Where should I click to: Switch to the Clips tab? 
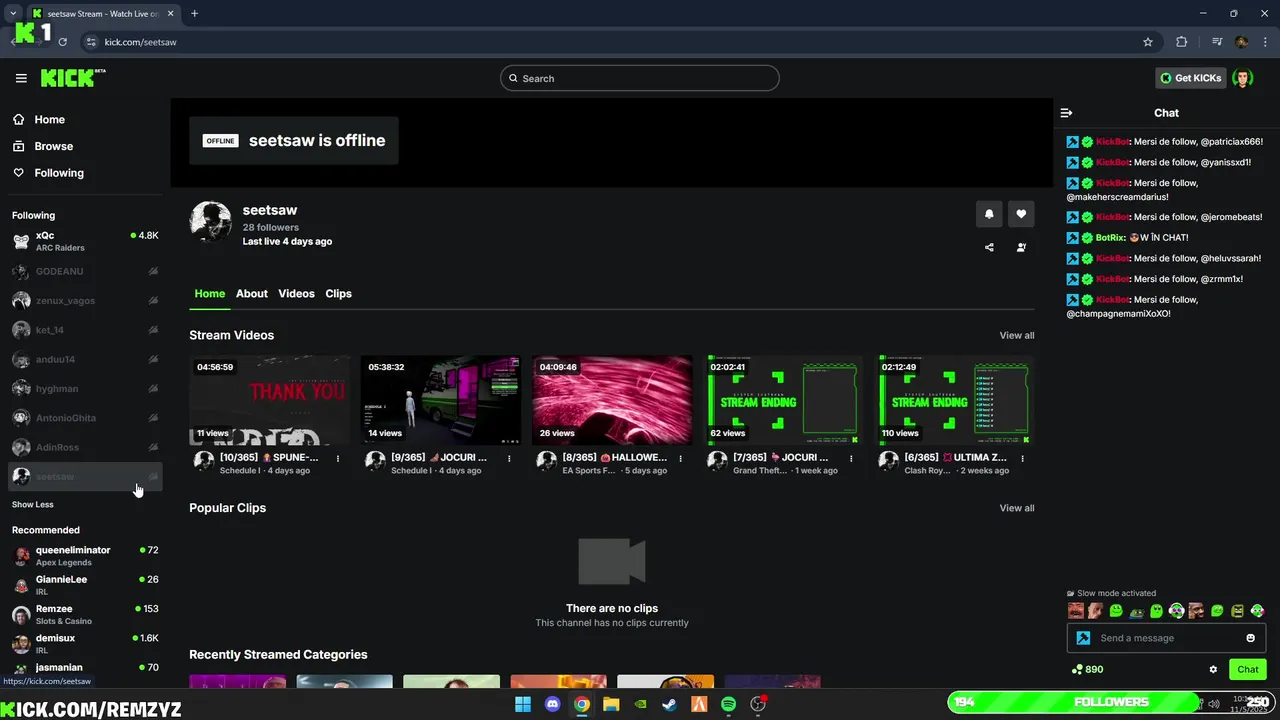(x=338, y=294)
